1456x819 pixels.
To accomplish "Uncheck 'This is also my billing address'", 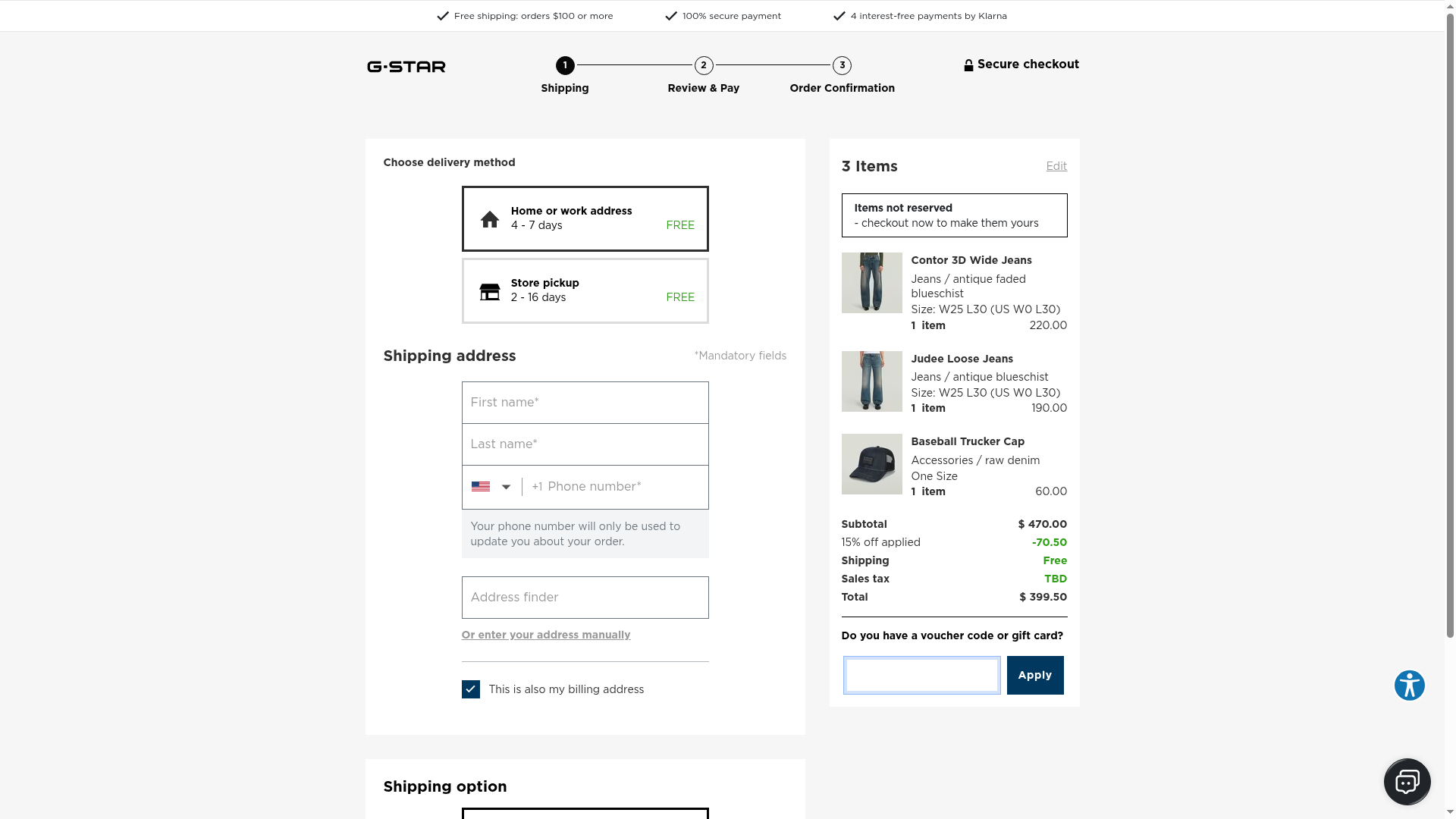I will 471,689.
